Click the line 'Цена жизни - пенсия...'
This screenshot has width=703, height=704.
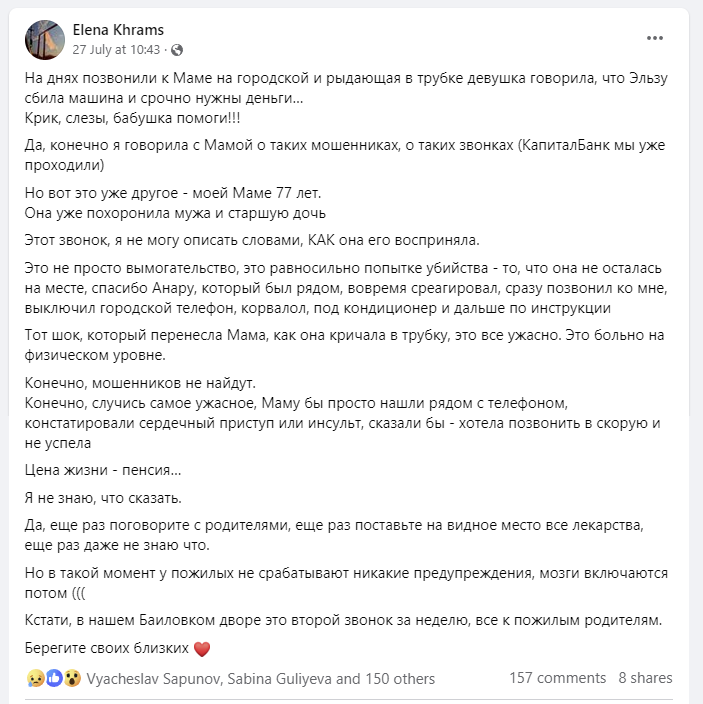tap(103, 470)
